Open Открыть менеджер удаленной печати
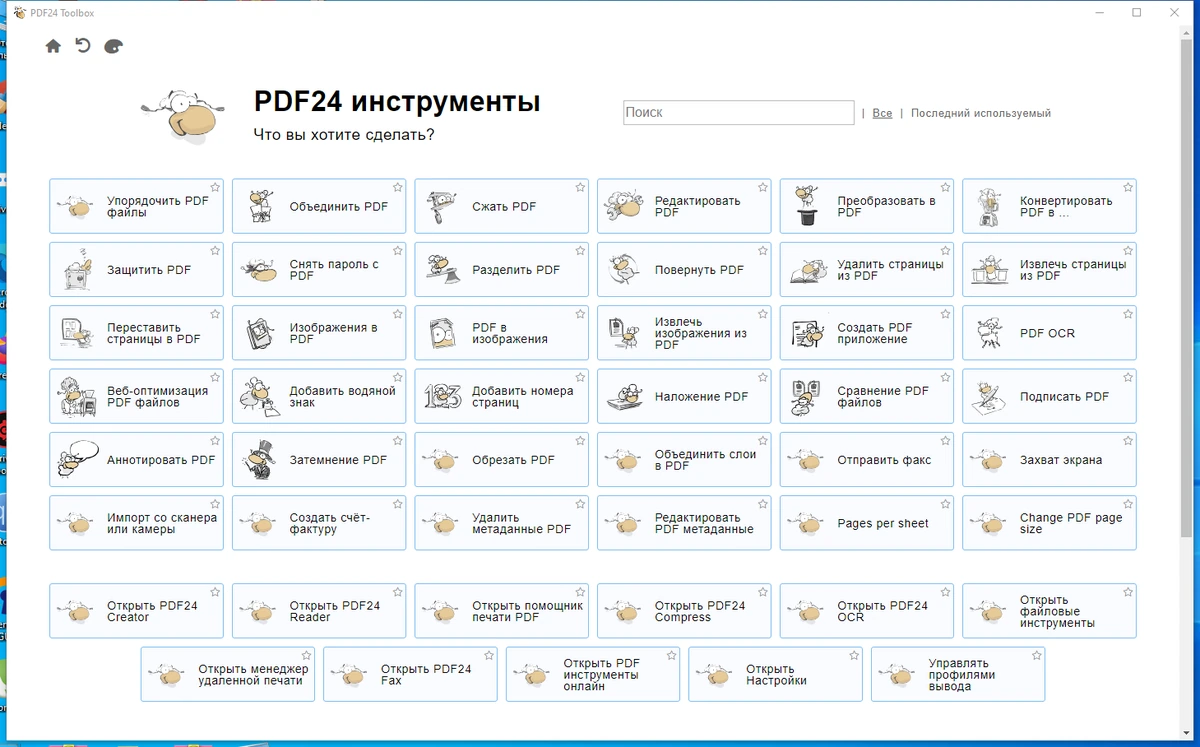The width and height of the screenshot is (1200, 747). pos(228,675)
